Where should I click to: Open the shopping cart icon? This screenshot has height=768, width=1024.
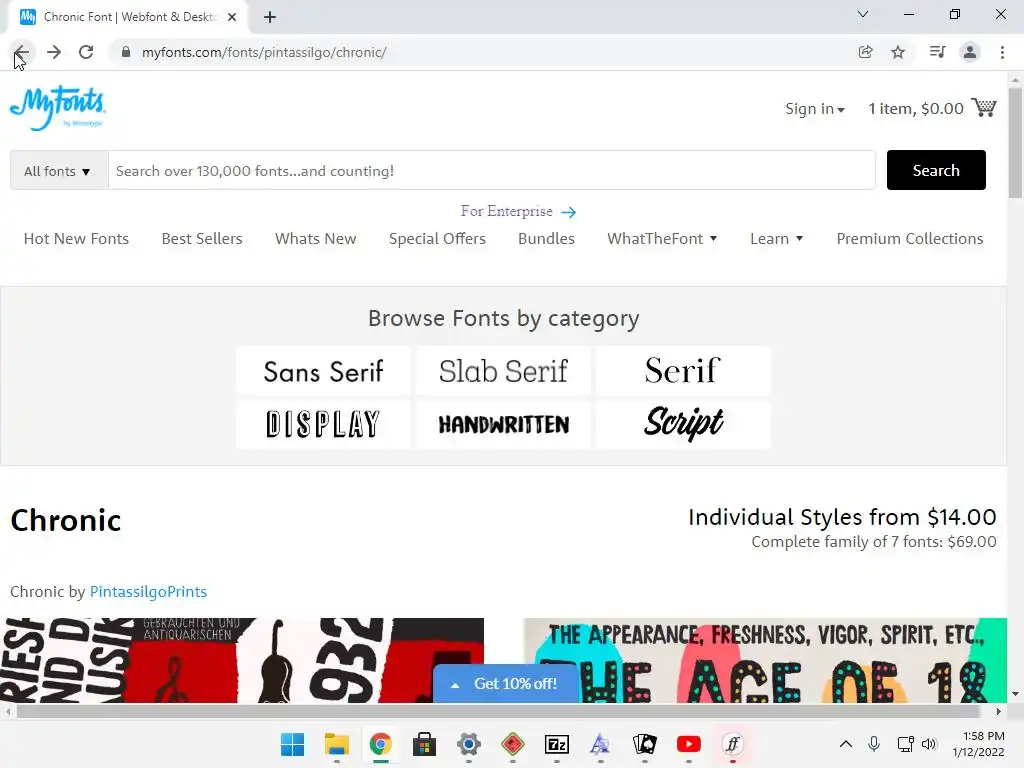click(x=984, y=108)
